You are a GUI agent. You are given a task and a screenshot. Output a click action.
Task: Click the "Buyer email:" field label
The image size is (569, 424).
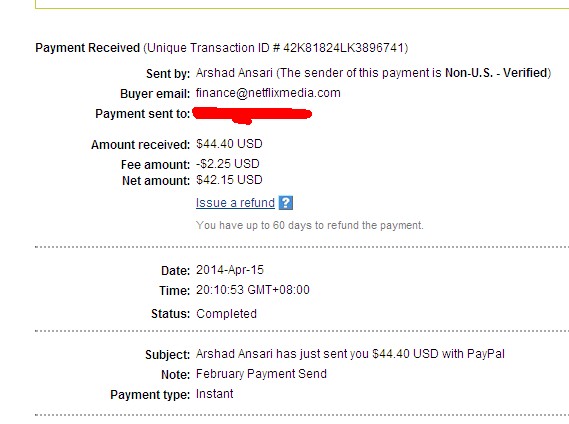155,94
